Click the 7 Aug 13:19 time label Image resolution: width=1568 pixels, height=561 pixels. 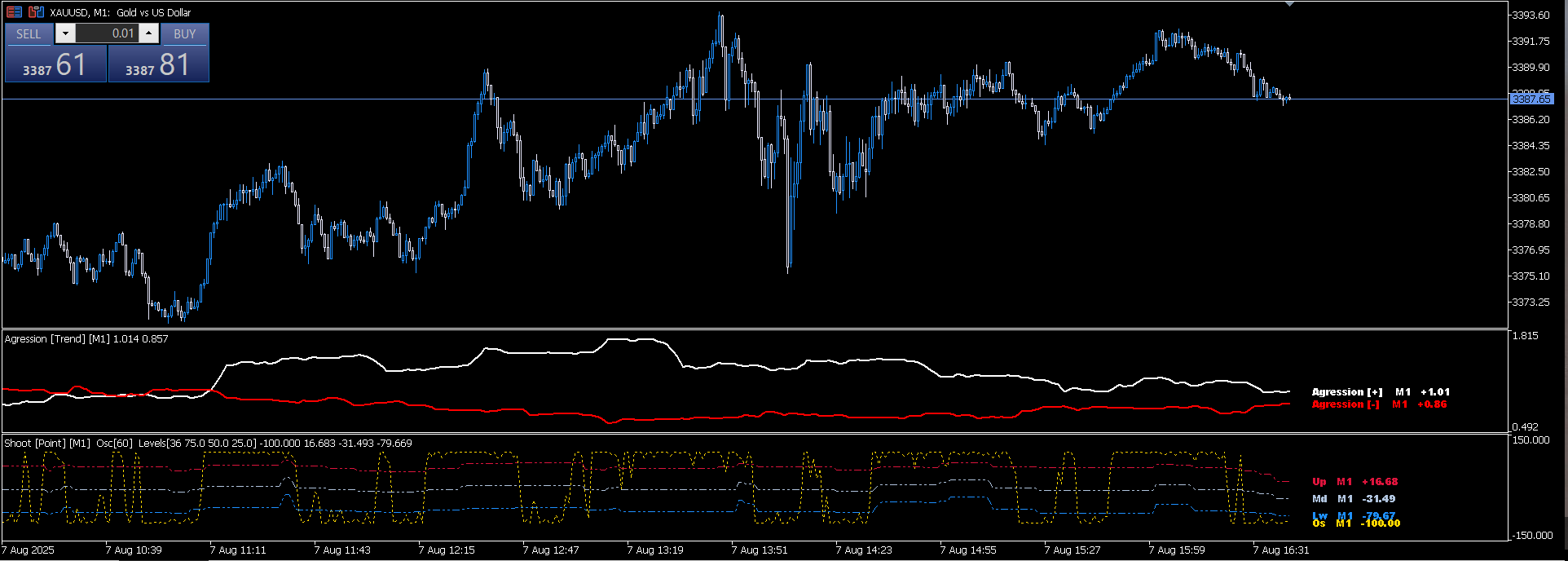tap(656, 550)
